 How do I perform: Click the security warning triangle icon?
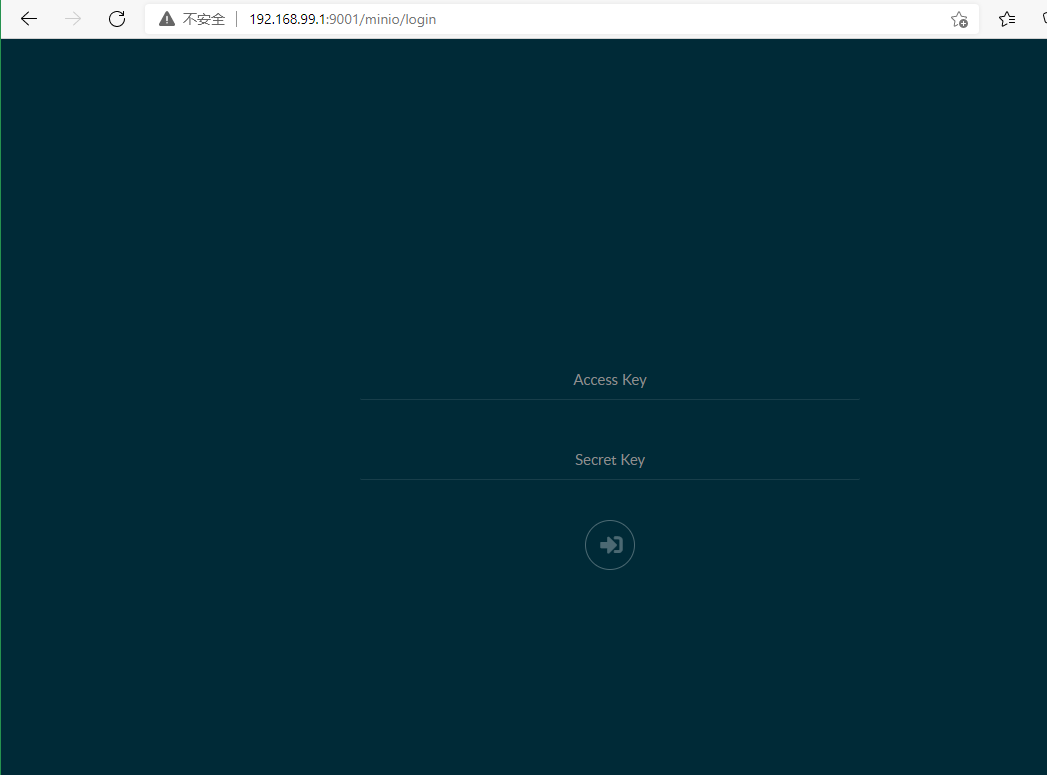(167, 19)
